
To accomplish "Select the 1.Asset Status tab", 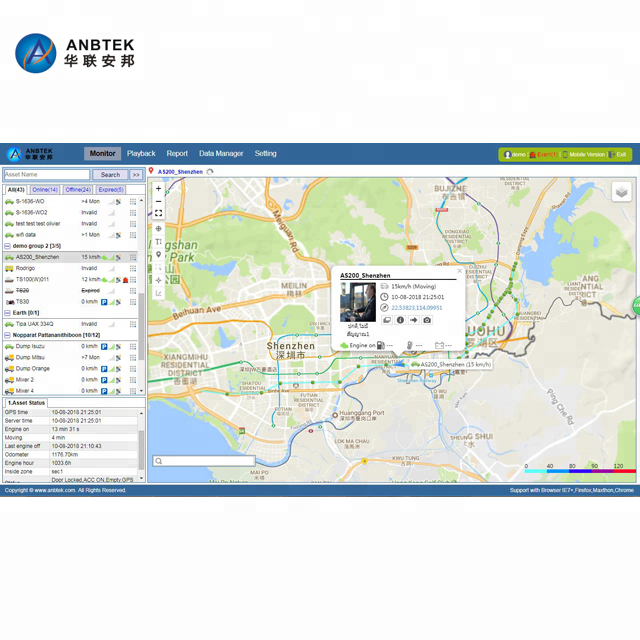I will tap(26, 403).
